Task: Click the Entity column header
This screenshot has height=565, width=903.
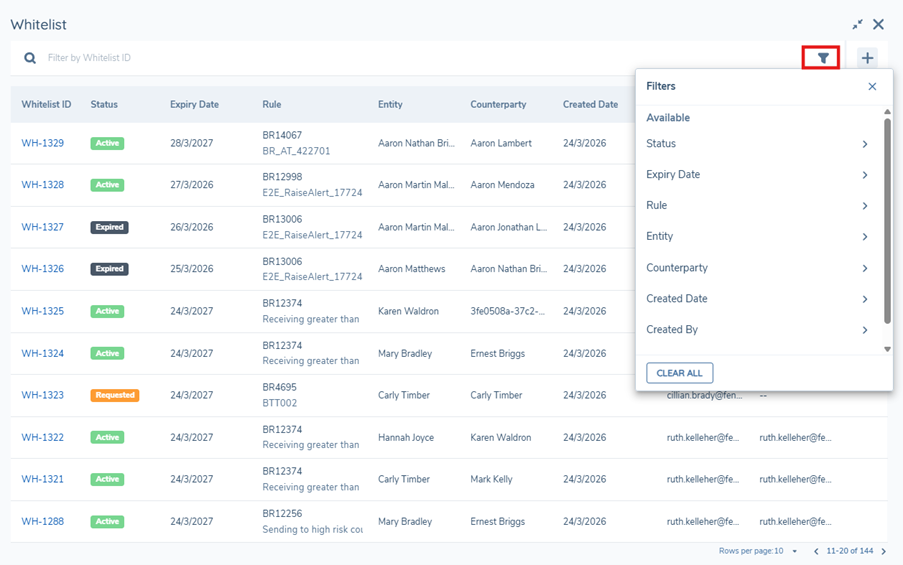Action: 390,104
